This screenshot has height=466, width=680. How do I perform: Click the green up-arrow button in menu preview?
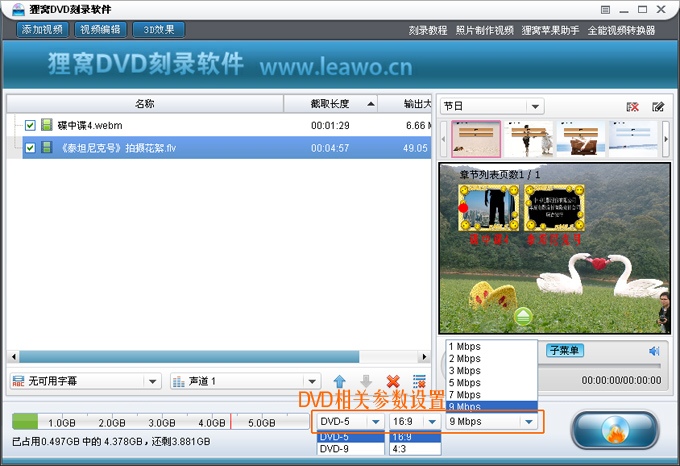click(523, 316)
